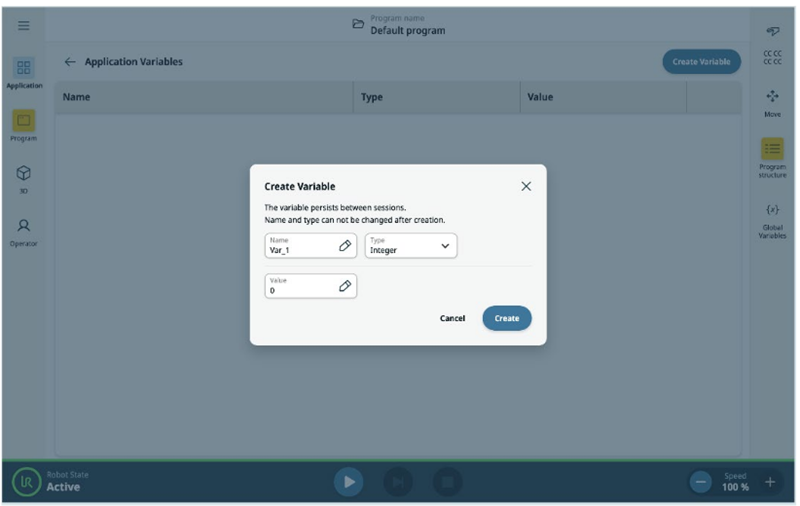Decrease speed with the minus button
This screenshot has width=800, height=506.
(x=702, y=482)
